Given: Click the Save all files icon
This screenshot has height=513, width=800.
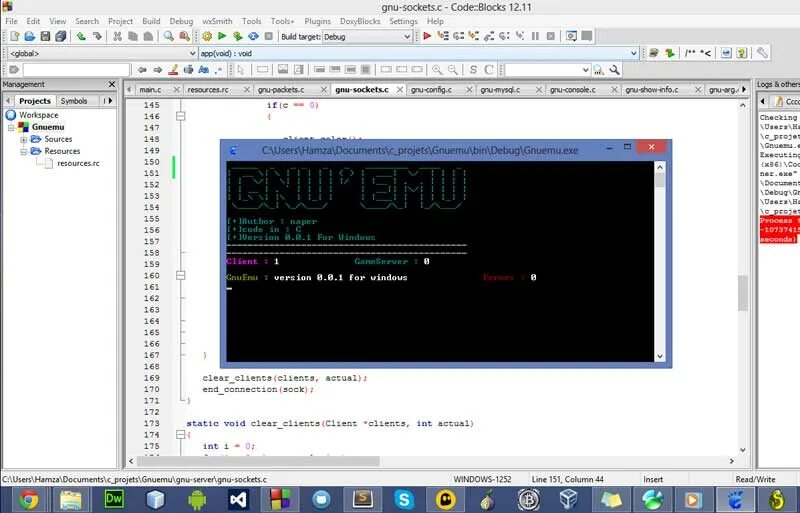Looking at the screenshot, I should 61,36.
